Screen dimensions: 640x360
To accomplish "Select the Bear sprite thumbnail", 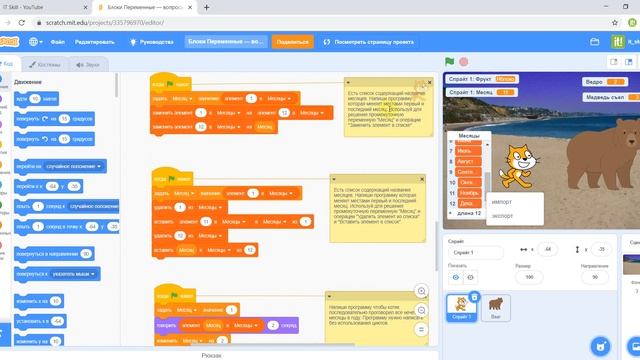I will [496, 308].
